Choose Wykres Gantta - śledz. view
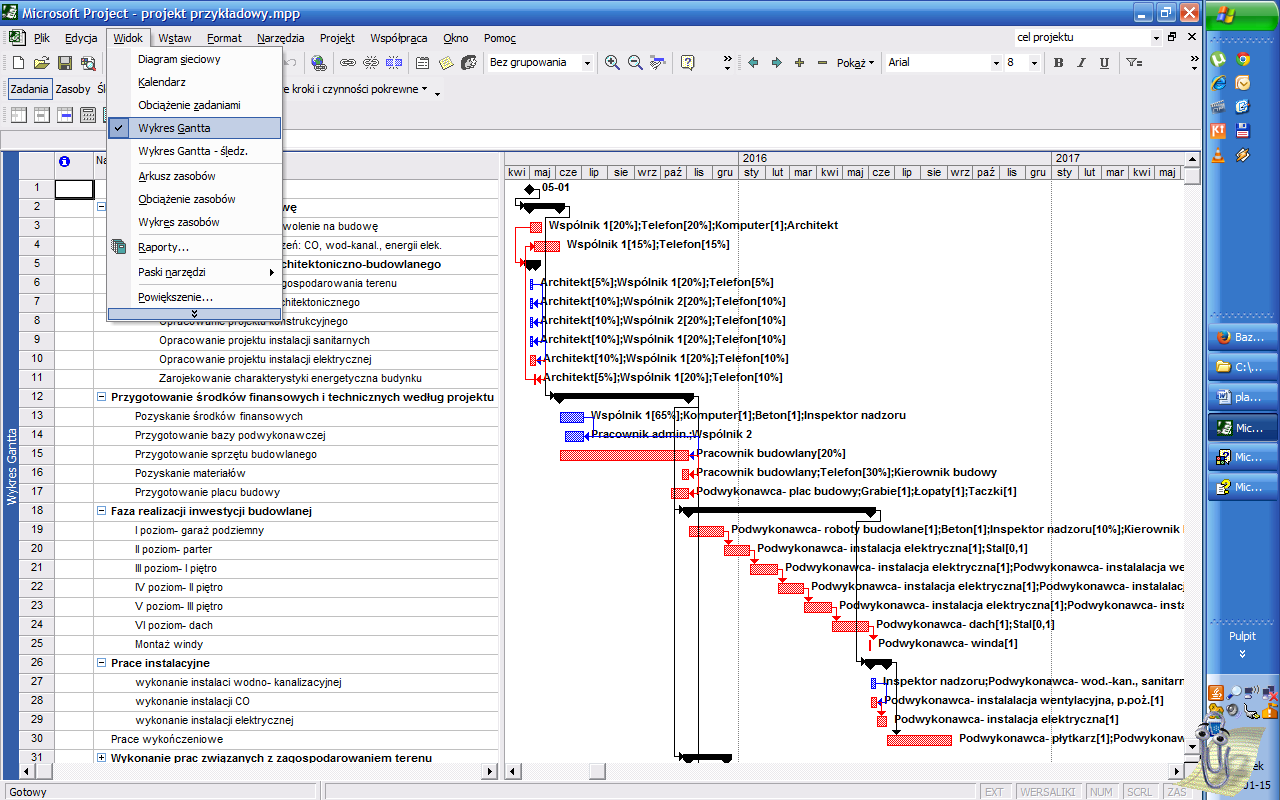Image resolution: width=1280 pixels, height=800 pixels. coord(194,151)
